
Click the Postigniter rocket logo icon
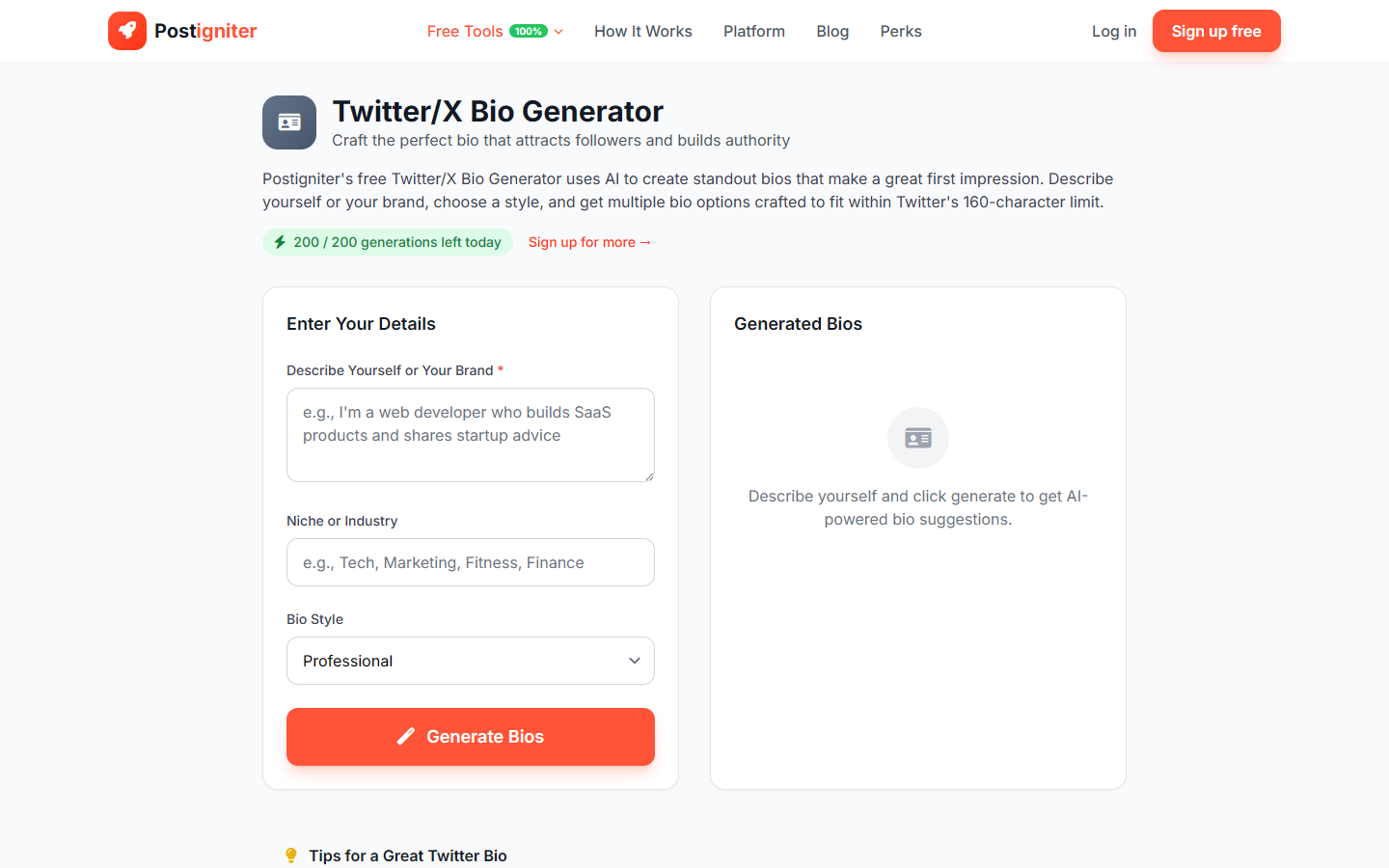click(127, 30)
